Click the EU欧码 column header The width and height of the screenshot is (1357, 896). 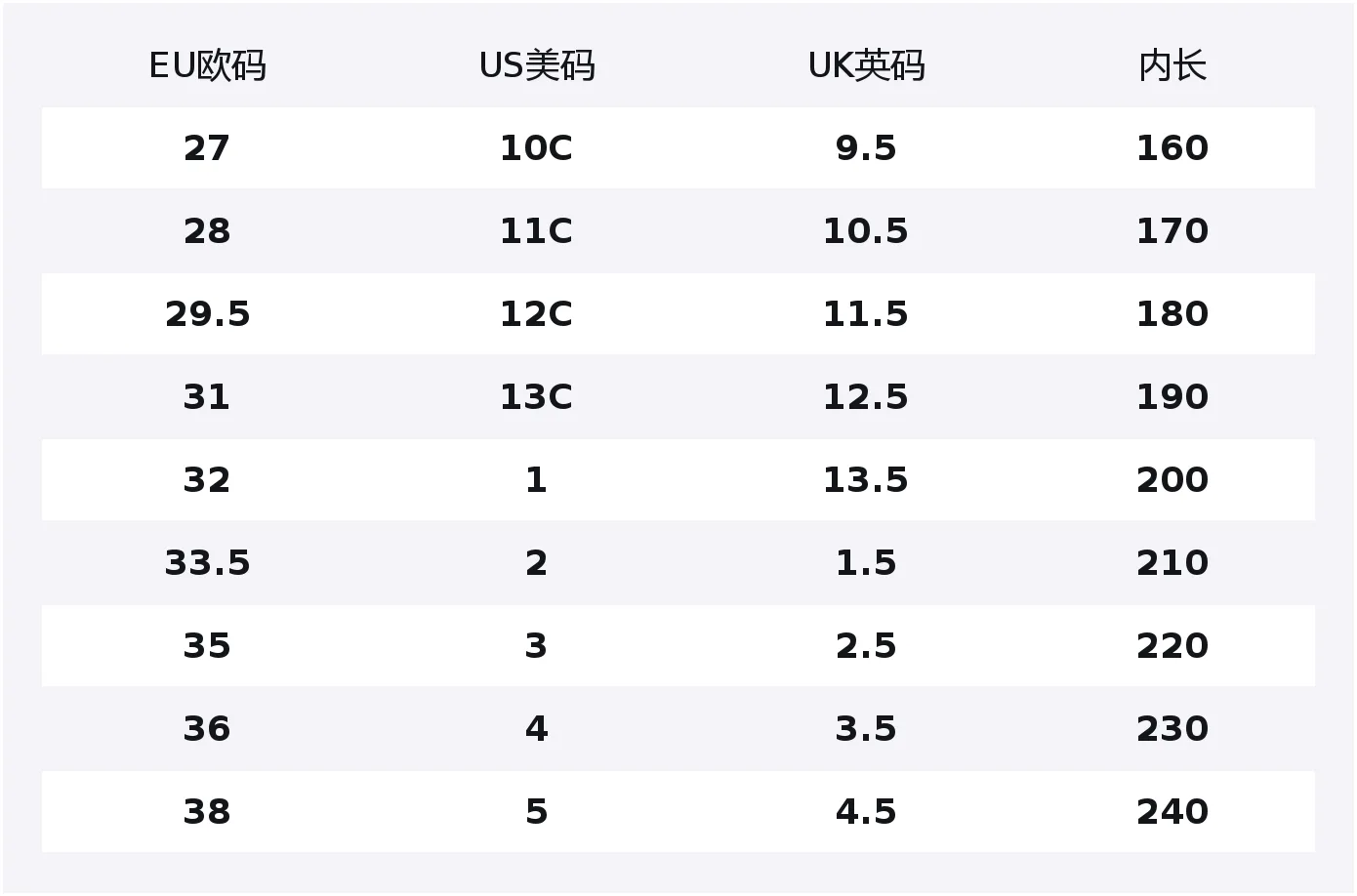[x=207, y=66]
